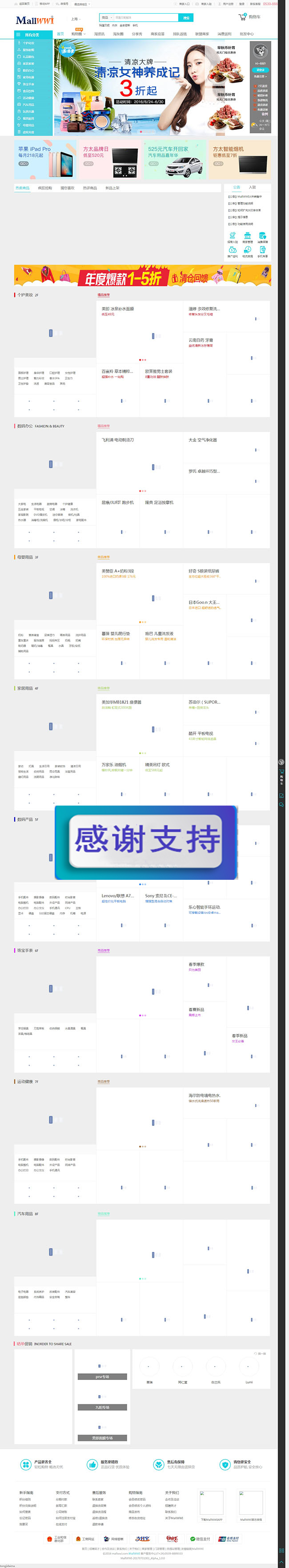Open the 首页 navigation tab
Viewport: 289px width, 1568px height.
tap(60, 34)
